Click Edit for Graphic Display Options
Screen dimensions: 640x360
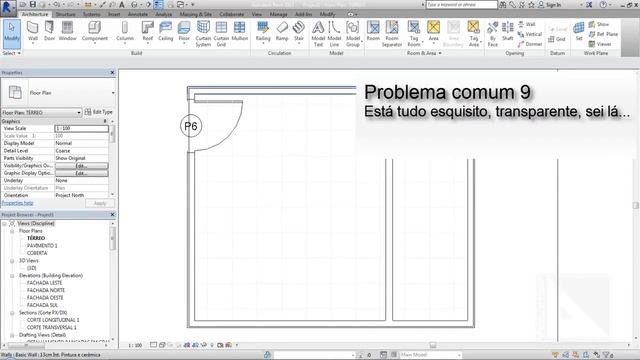(82, 173)
